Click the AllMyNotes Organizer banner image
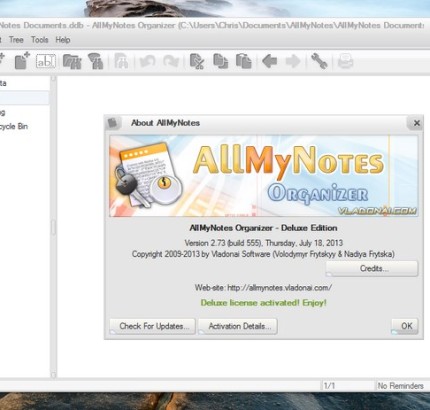Viewport: 430px width, 410px height. (264, 176)
